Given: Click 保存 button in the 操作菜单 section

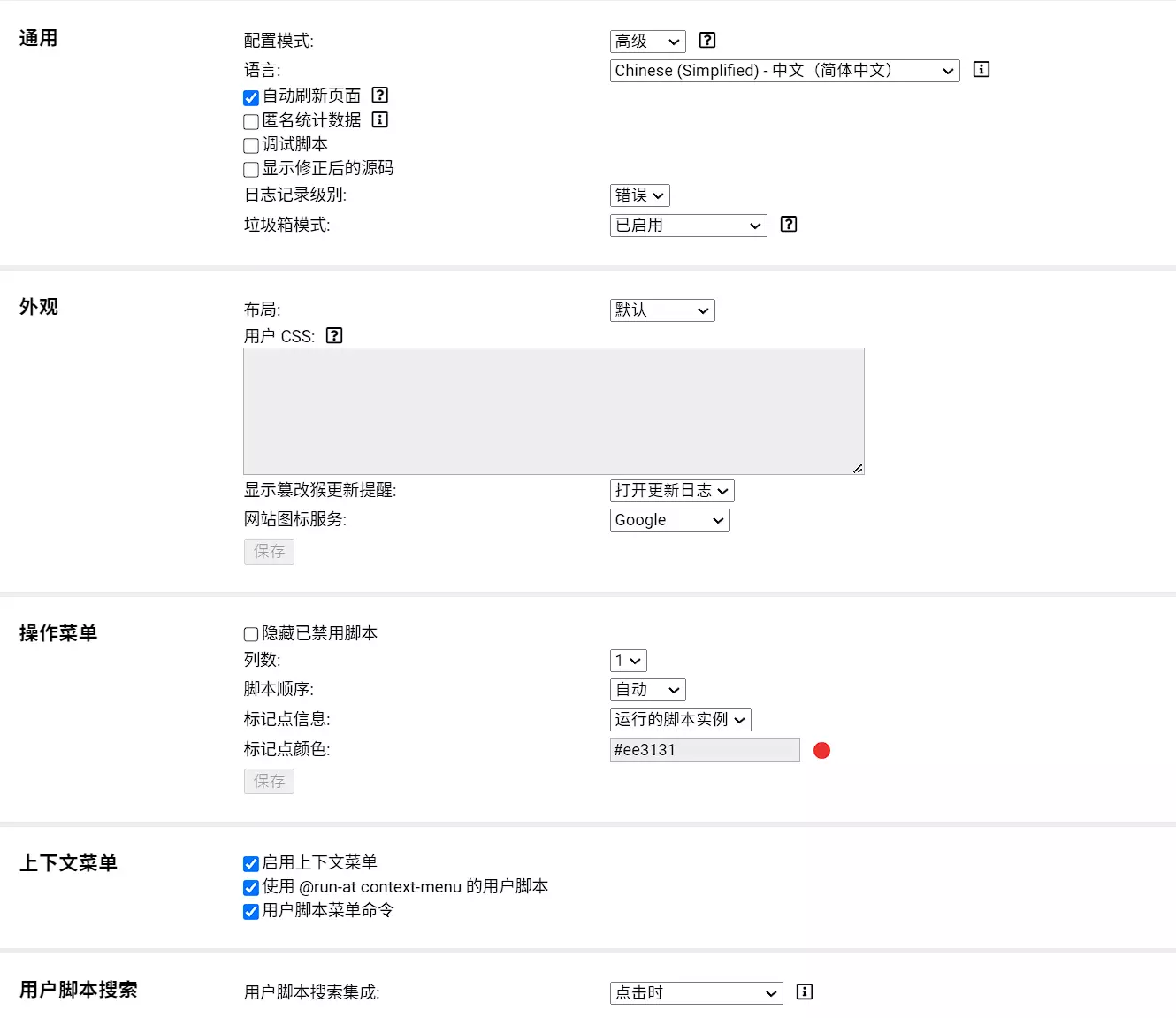Looking at the screenshot, I should tap(269, 781).
